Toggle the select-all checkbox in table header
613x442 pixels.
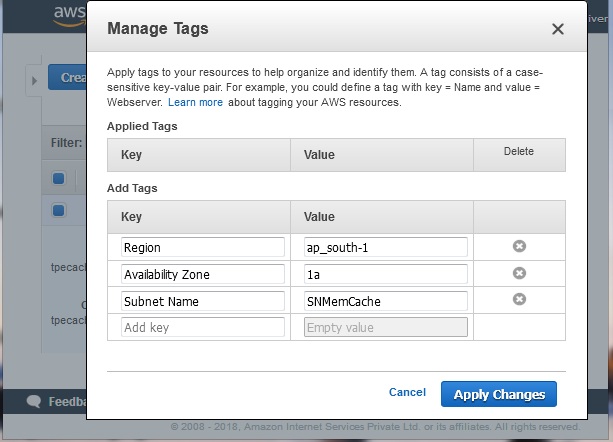click(x=59, y=179)
